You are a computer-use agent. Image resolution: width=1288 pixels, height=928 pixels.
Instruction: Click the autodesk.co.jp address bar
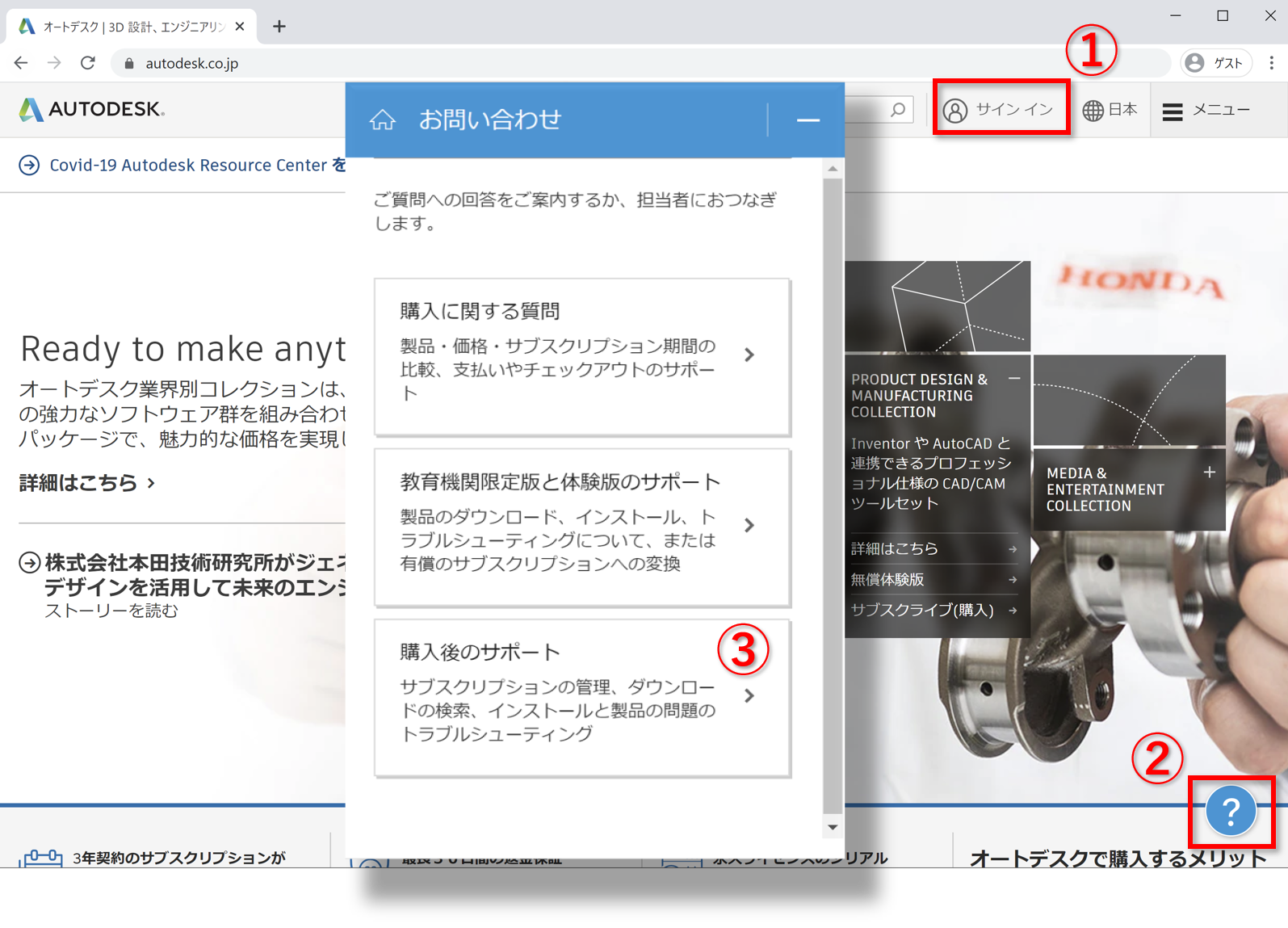(x=640, y=63)
